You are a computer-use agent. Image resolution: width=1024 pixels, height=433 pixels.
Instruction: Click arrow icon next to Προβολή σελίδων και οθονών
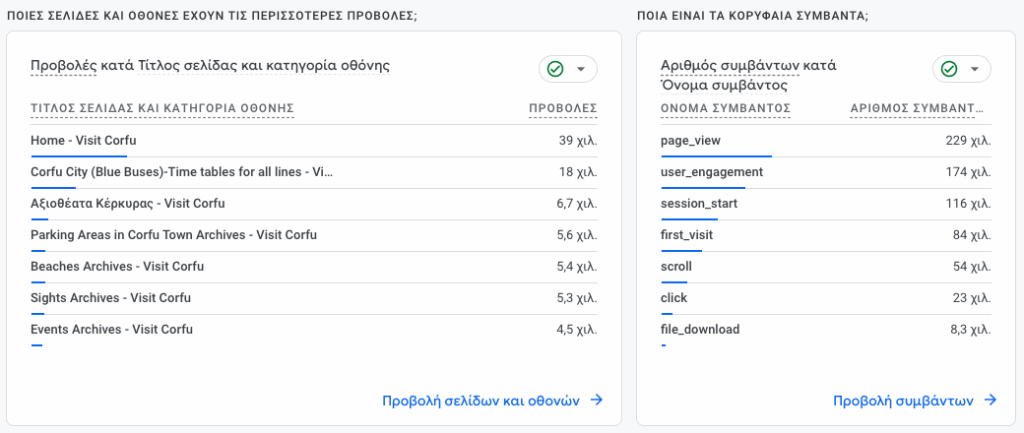[596, 400]
